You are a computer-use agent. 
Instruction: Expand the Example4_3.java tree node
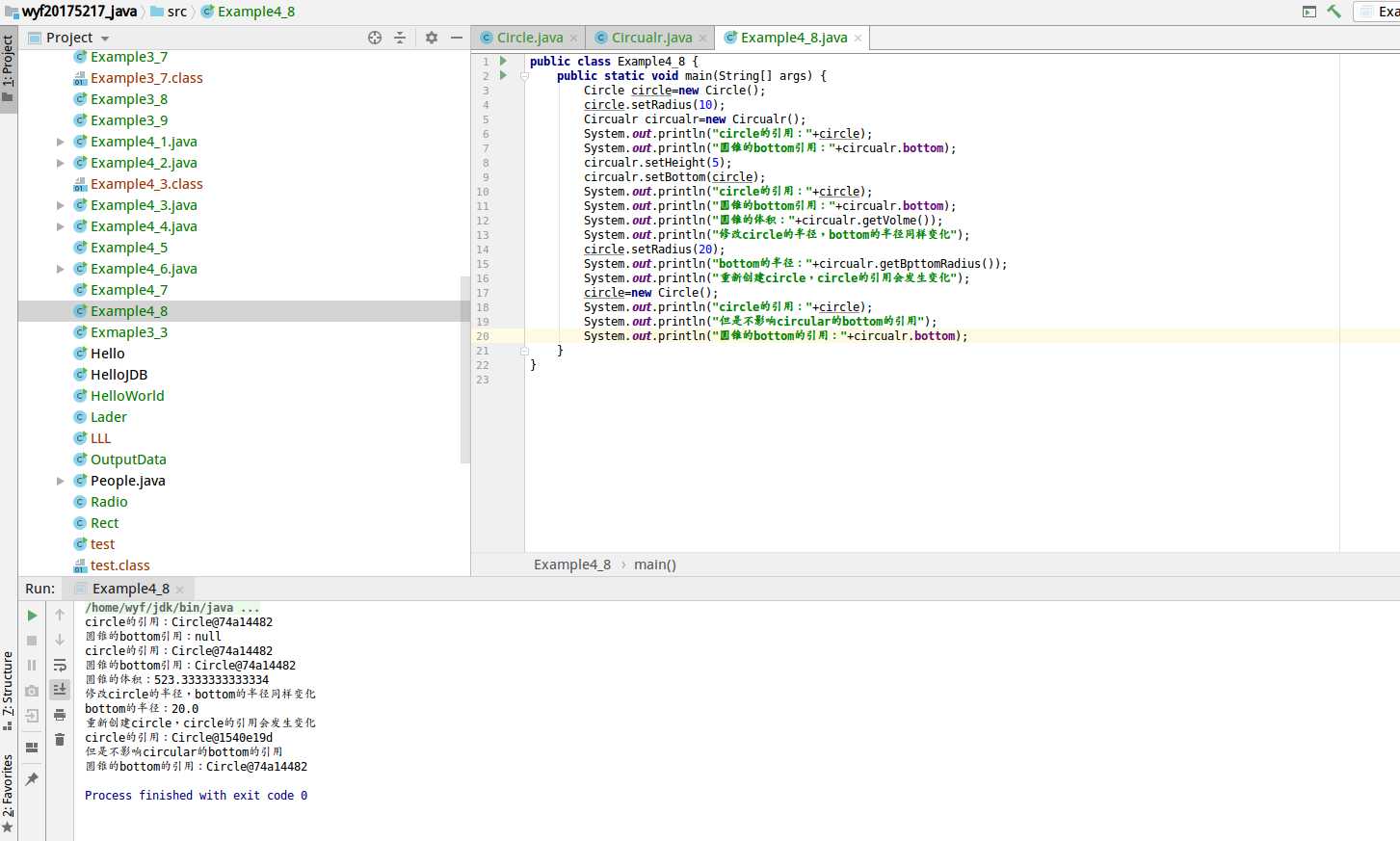pyautogui.click(x=61, y=205)
